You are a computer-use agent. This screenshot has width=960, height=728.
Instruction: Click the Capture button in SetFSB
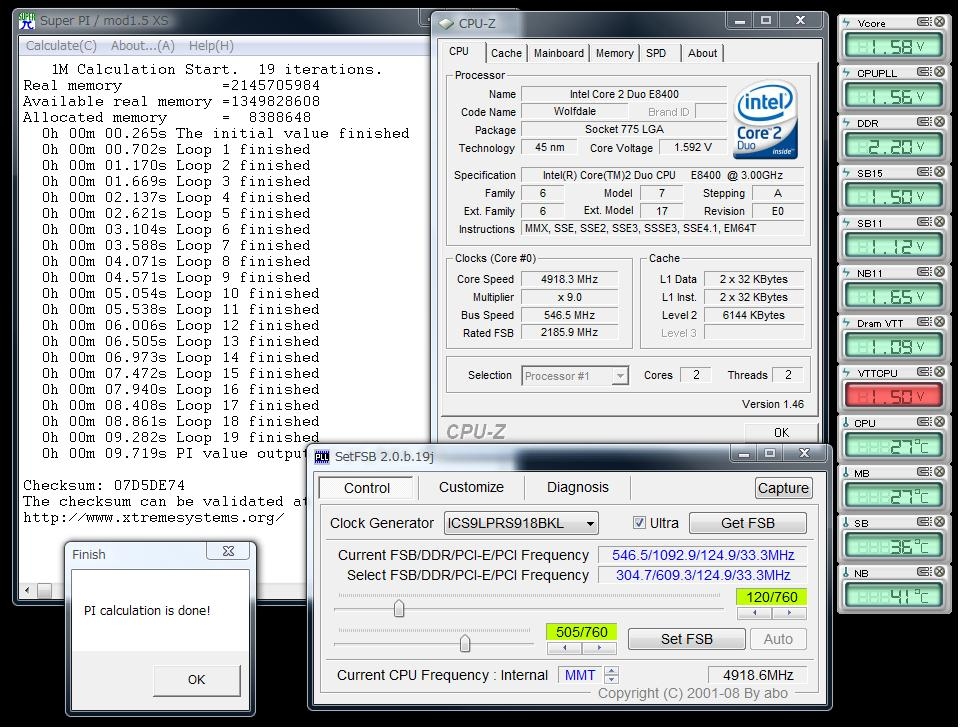(x=783, y=488)
